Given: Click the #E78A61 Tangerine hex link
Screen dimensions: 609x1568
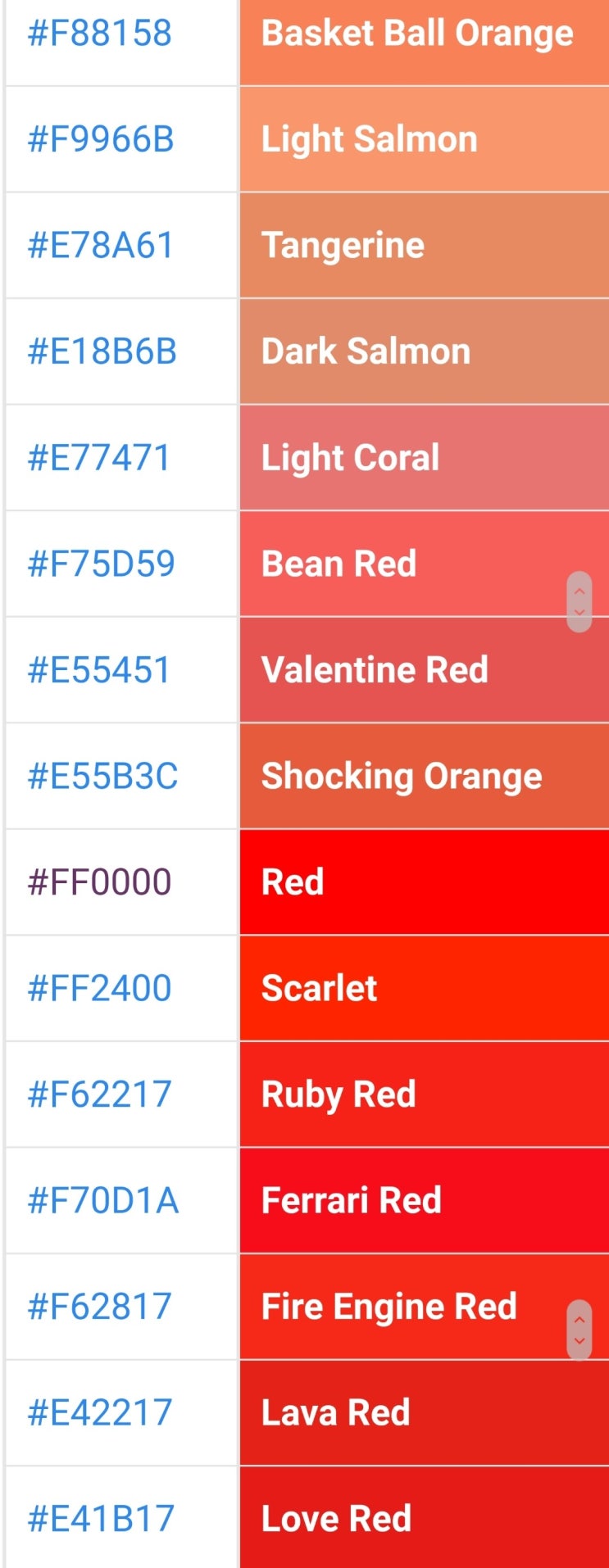Looking at the screenshot, I should coord(98,245).
